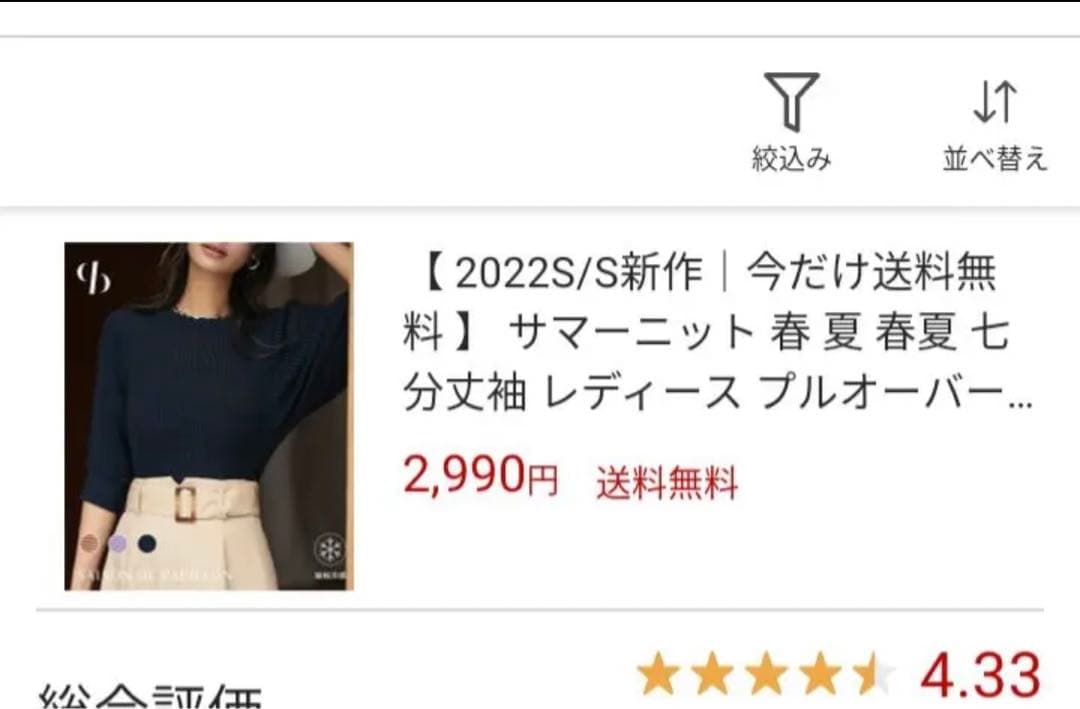Image resolution: width=1080 pixels, height=709 pixels.
Task: Open the 絞込み funnel filter icon
Action: point(791,101)
